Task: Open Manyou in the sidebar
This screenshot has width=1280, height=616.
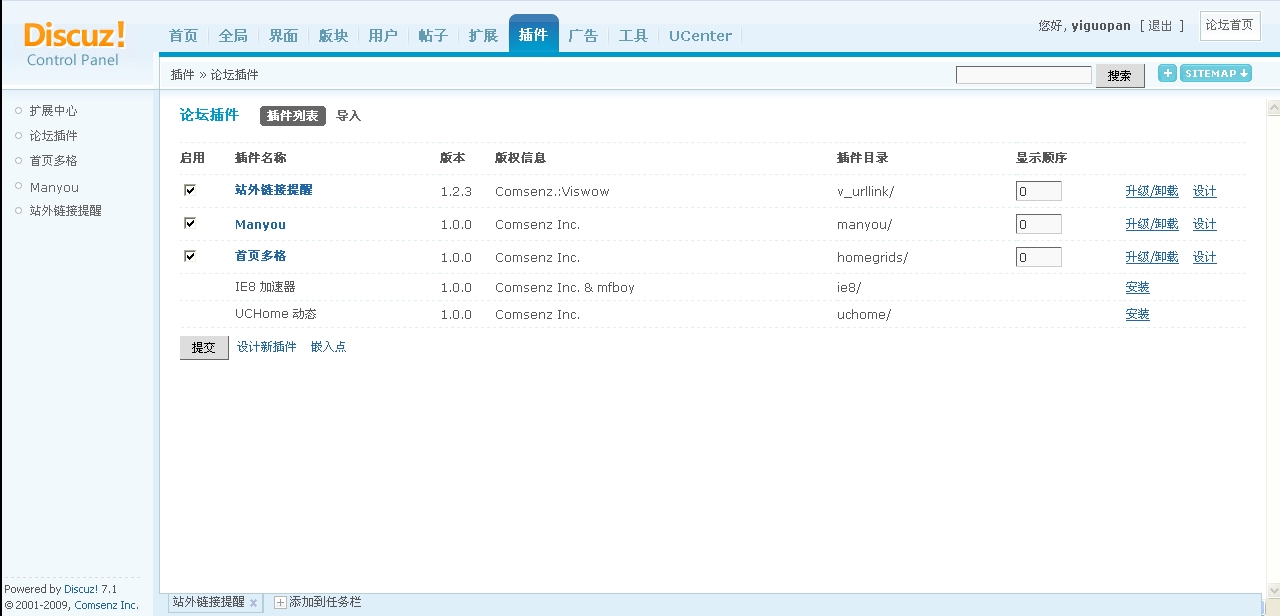Action: click(x=54, y=187)
